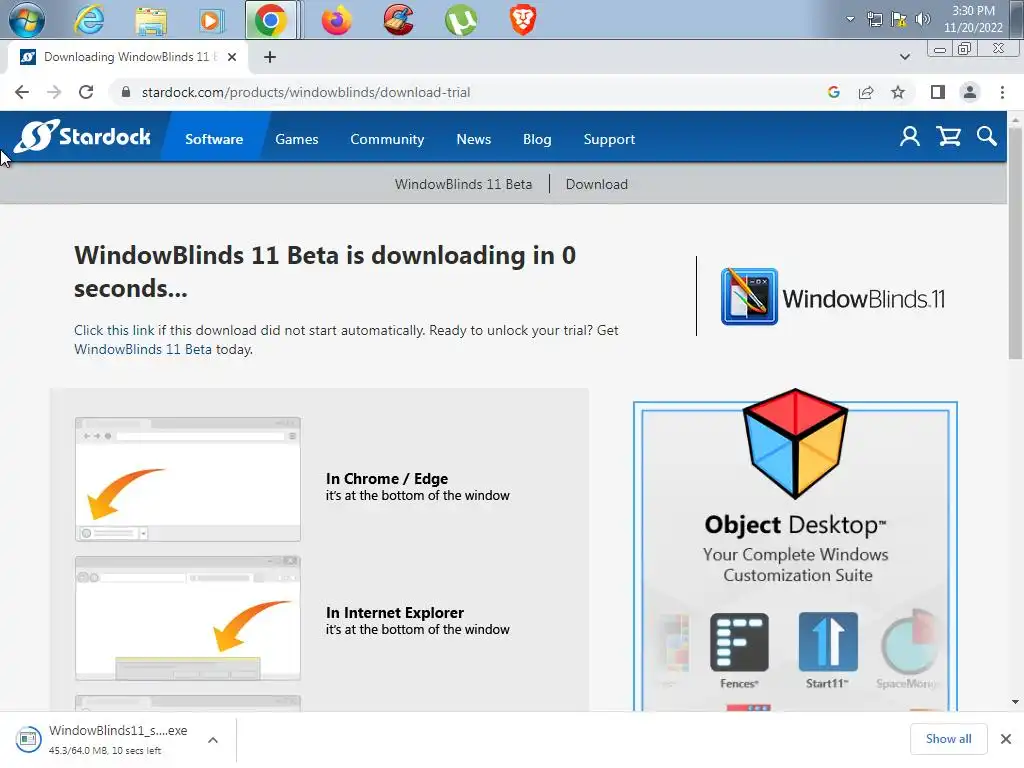Select the Chrome taskbar icon
Image resolution: width=1024 pixels, height=768 pixels.
(270, 20)
